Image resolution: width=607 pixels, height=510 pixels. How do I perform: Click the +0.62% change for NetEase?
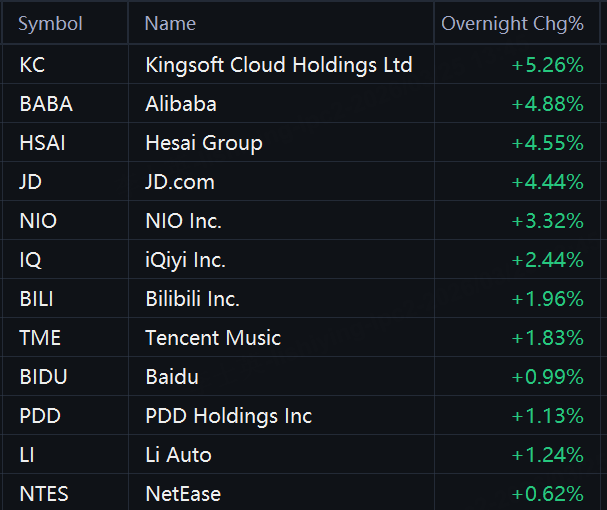547,494
